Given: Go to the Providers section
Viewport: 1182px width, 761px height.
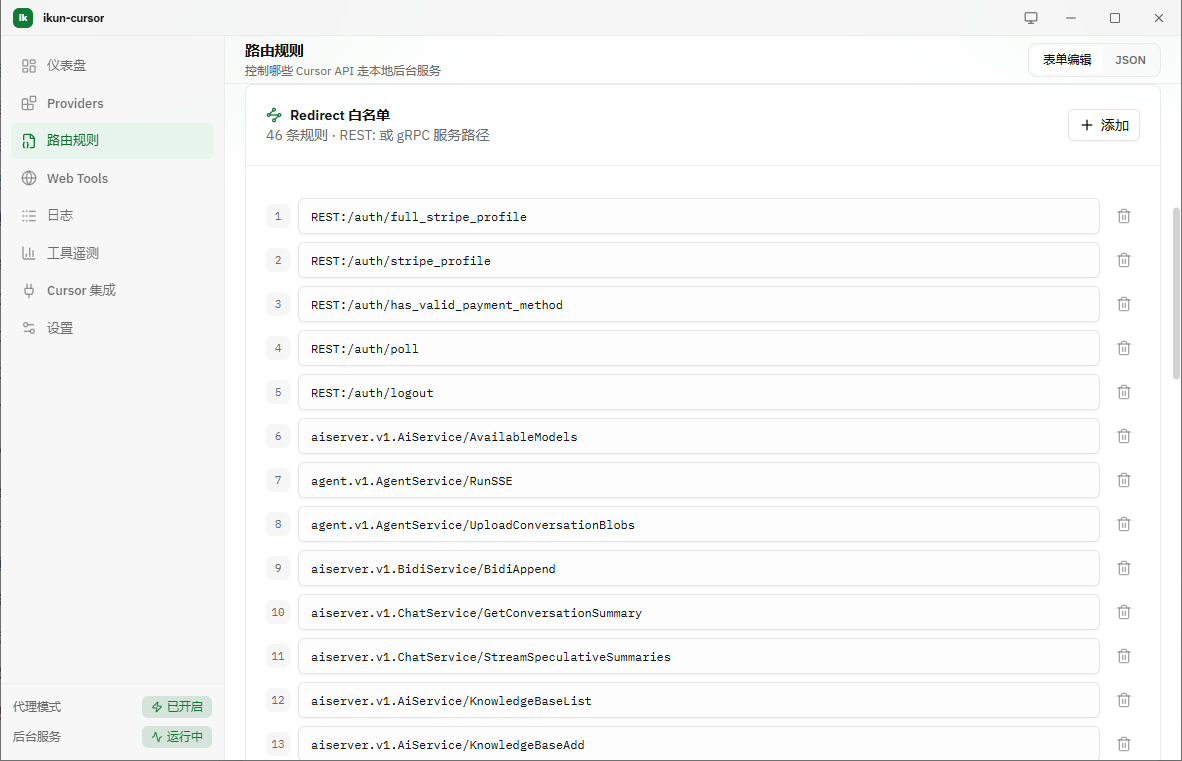Looking at the screenshot, I should pyautogui.click(x=112, y=103).
